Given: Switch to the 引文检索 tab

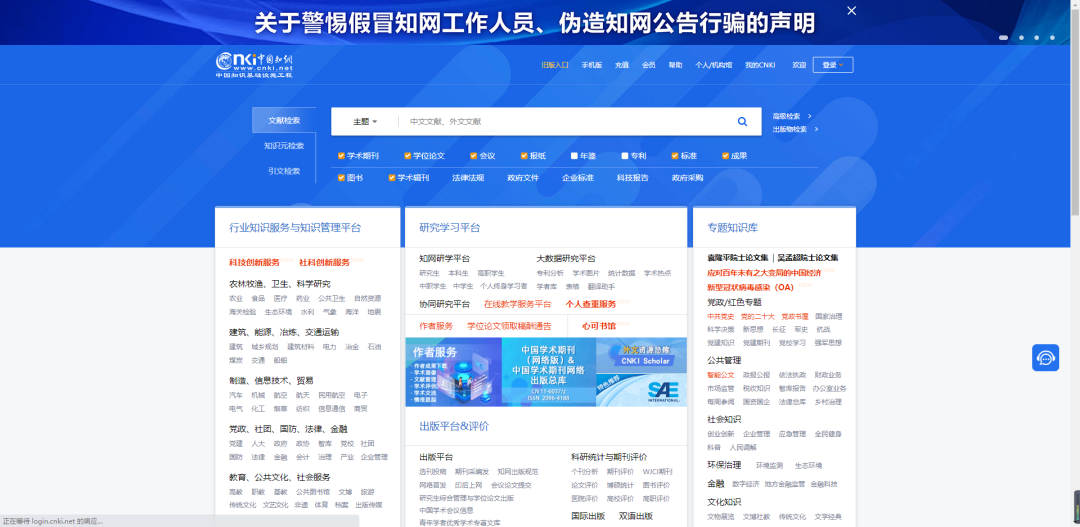Looking at the screenshot, I should coord(284,171).
